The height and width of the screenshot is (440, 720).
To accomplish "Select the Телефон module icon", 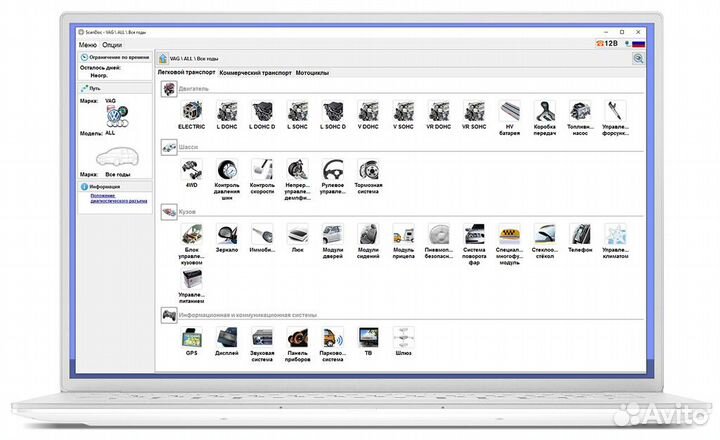I will click(x=580, y=234).
